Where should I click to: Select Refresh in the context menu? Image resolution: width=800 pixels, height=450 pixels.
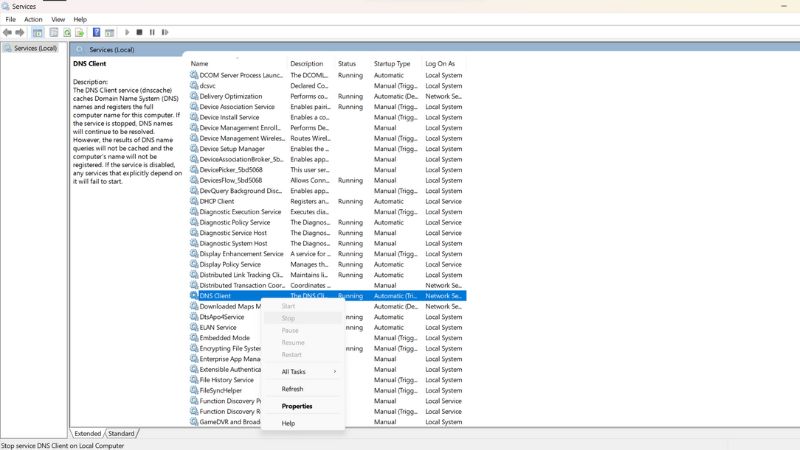pyautogui.click(x=292, y=389)
